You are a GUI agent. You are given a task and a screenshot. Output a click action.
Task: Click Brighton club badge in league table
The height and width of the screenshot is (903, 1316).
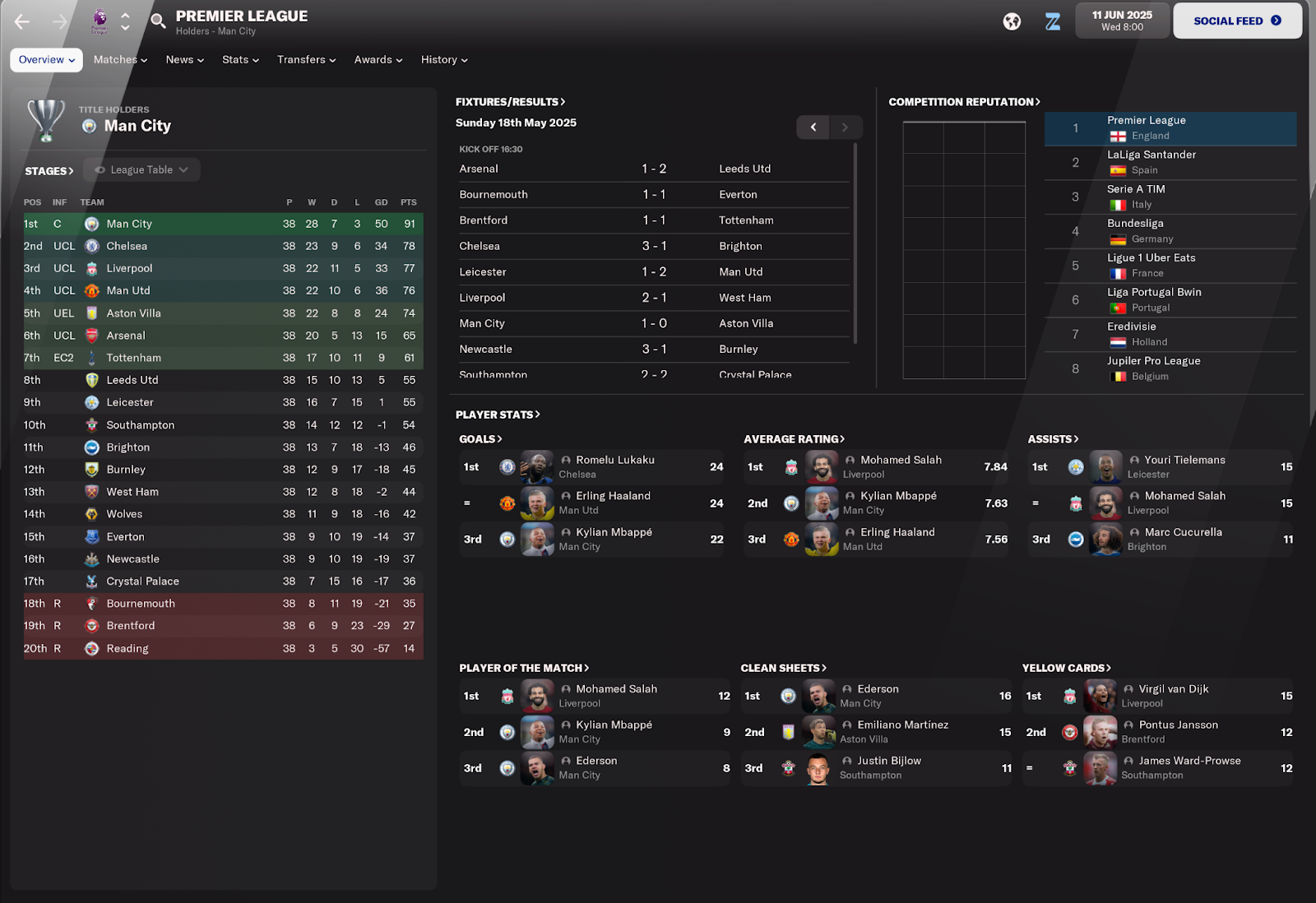92,447
